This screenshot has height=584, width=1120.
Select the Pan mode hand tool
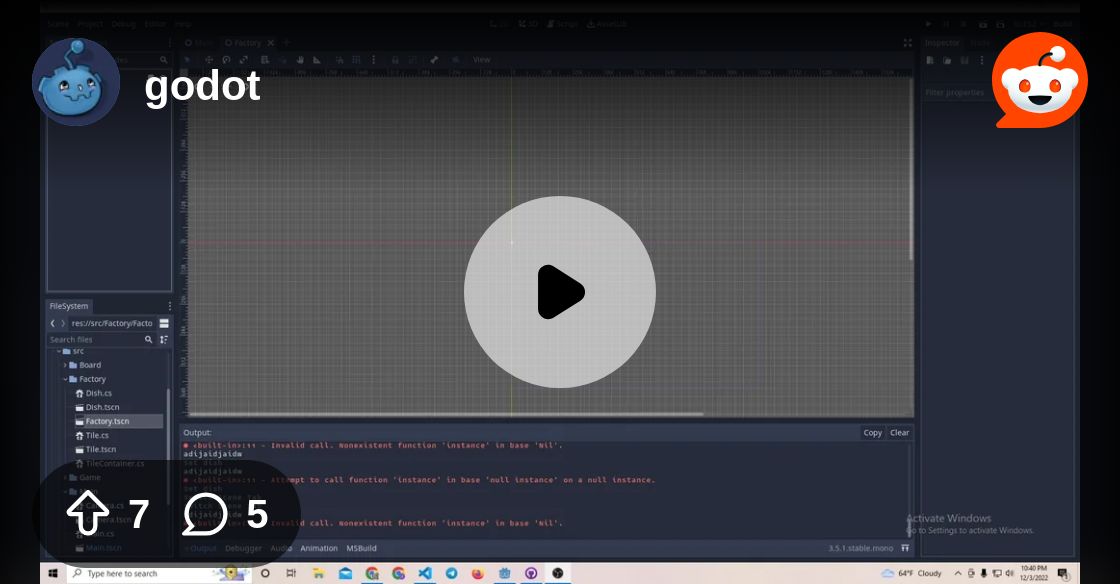[x=300, y=60]
